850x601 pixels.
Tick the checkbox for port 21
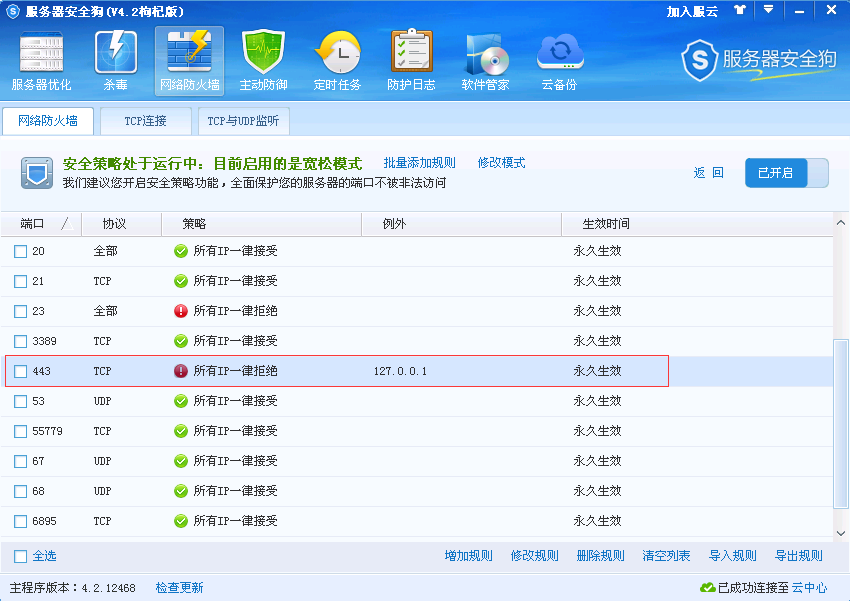[21, 281]
